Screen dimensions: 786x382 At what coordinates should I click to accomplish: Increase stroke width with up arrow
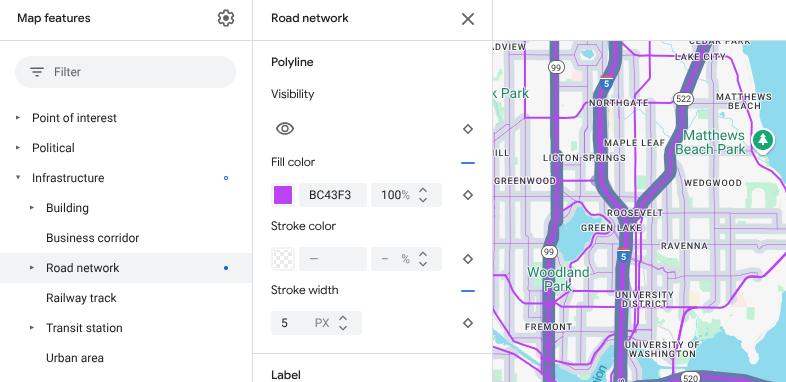tap(343, 318)
